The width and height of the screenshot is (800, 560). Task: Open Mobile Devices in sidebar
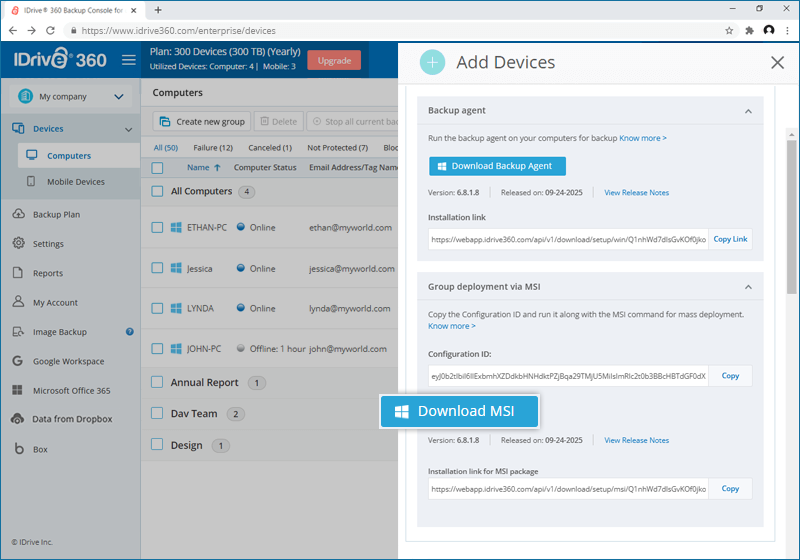pyautogui.click(x=76, y=182)
